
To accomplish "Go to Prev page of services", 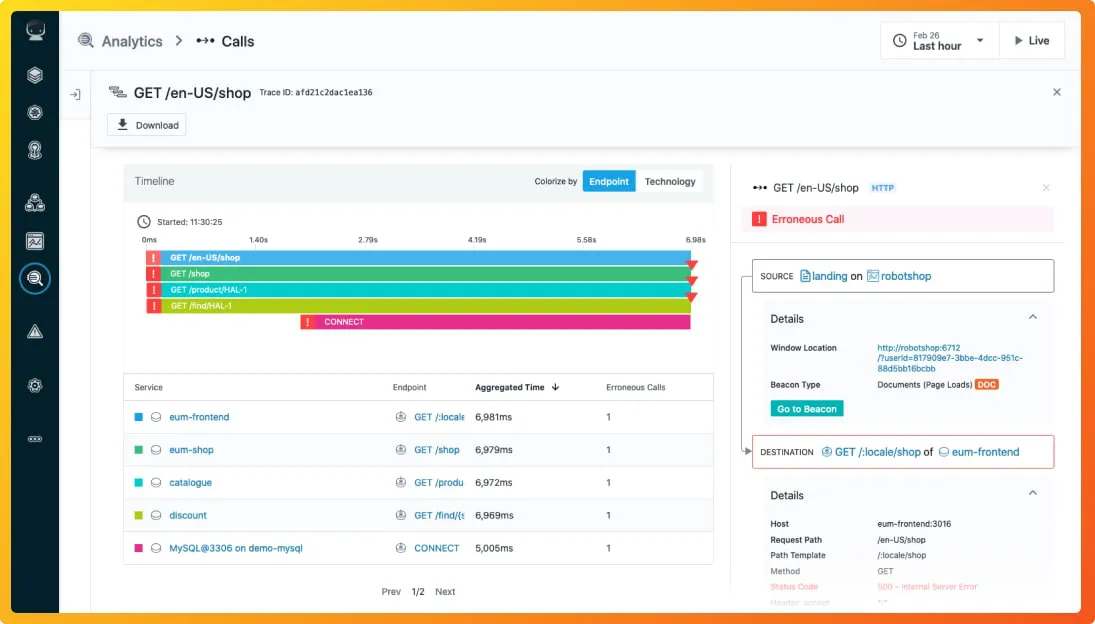I will pos(391,591).
